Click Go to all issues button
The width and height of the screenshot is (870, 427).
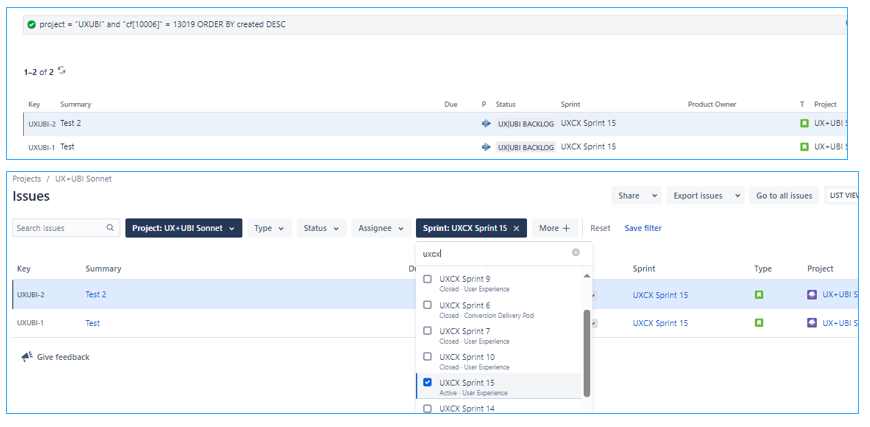coord(784,196)
